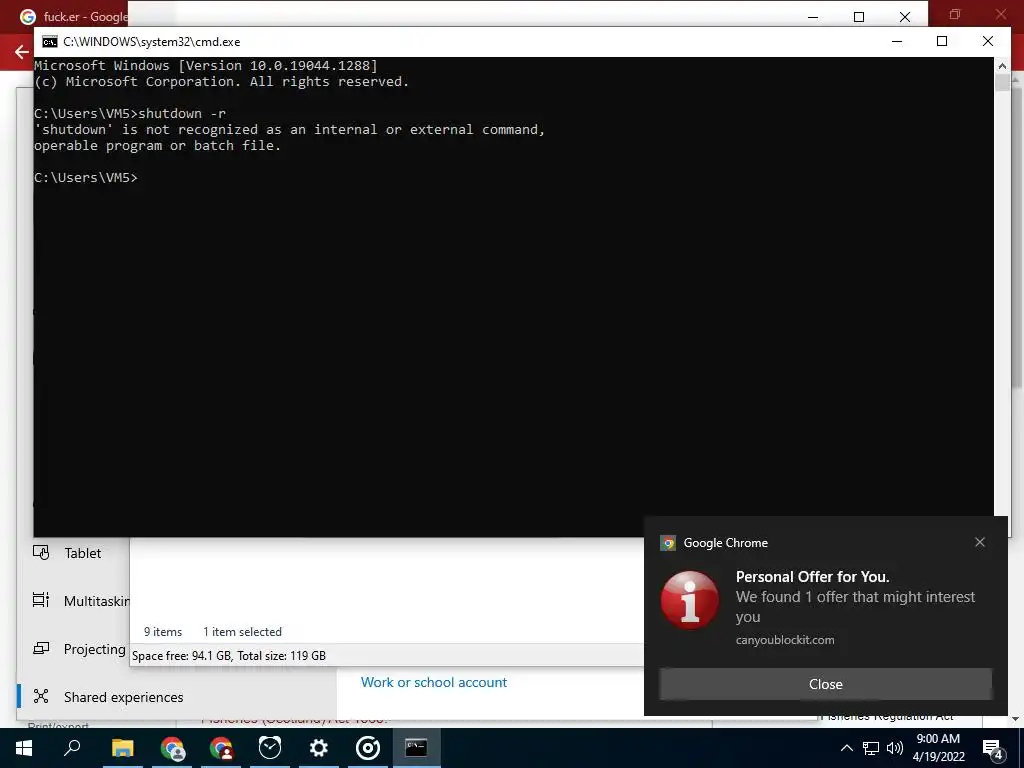1024x768 pixels.
Task: Click the Tablet icon in Settings
Action: pos(41,552)
